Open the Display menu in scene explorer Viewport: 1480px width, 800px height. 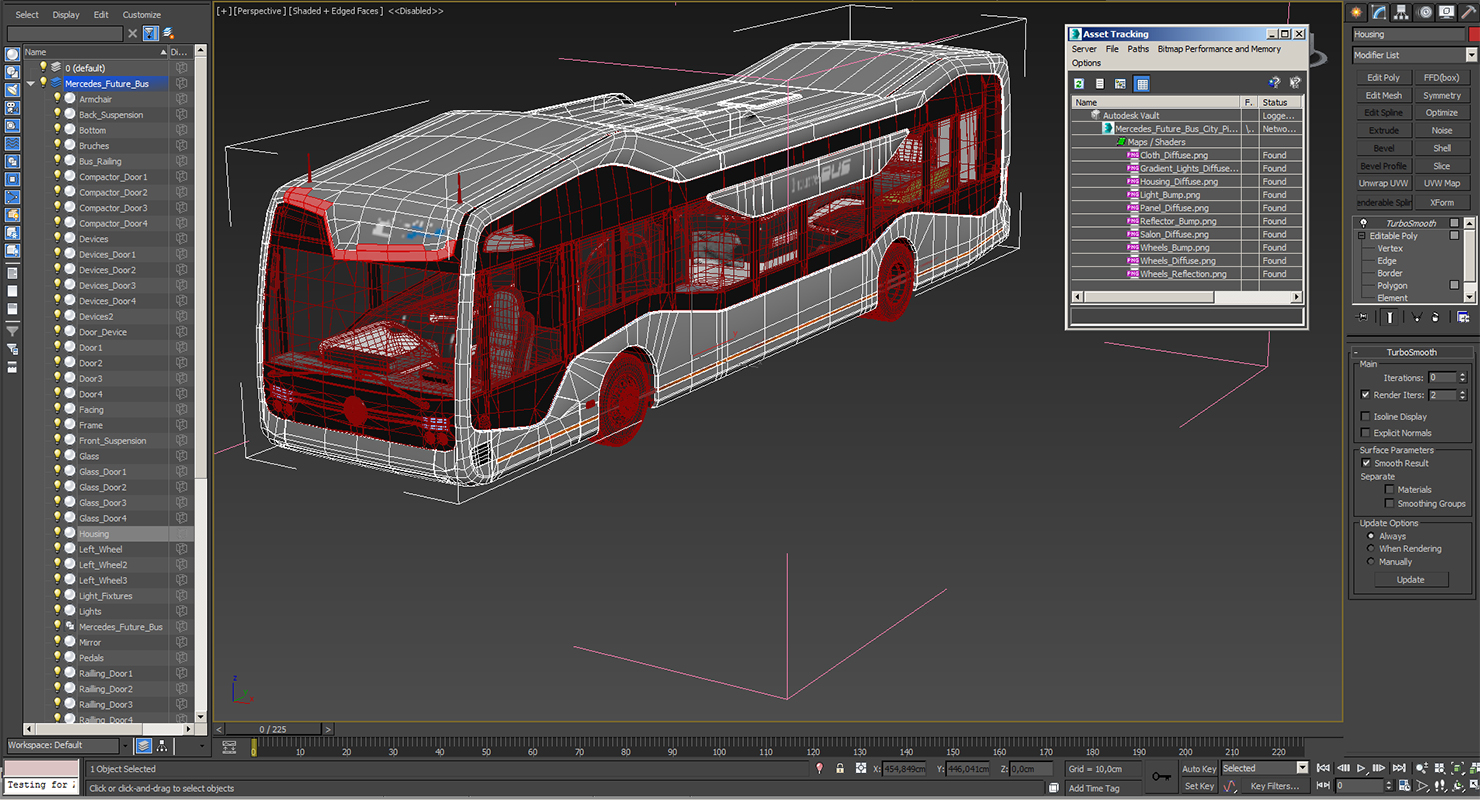(66, 15)
